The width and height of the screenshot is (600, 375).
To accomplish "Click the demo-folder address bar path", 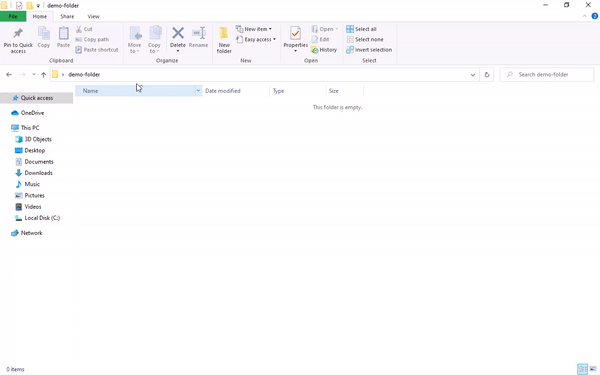I will coord(84,75).
